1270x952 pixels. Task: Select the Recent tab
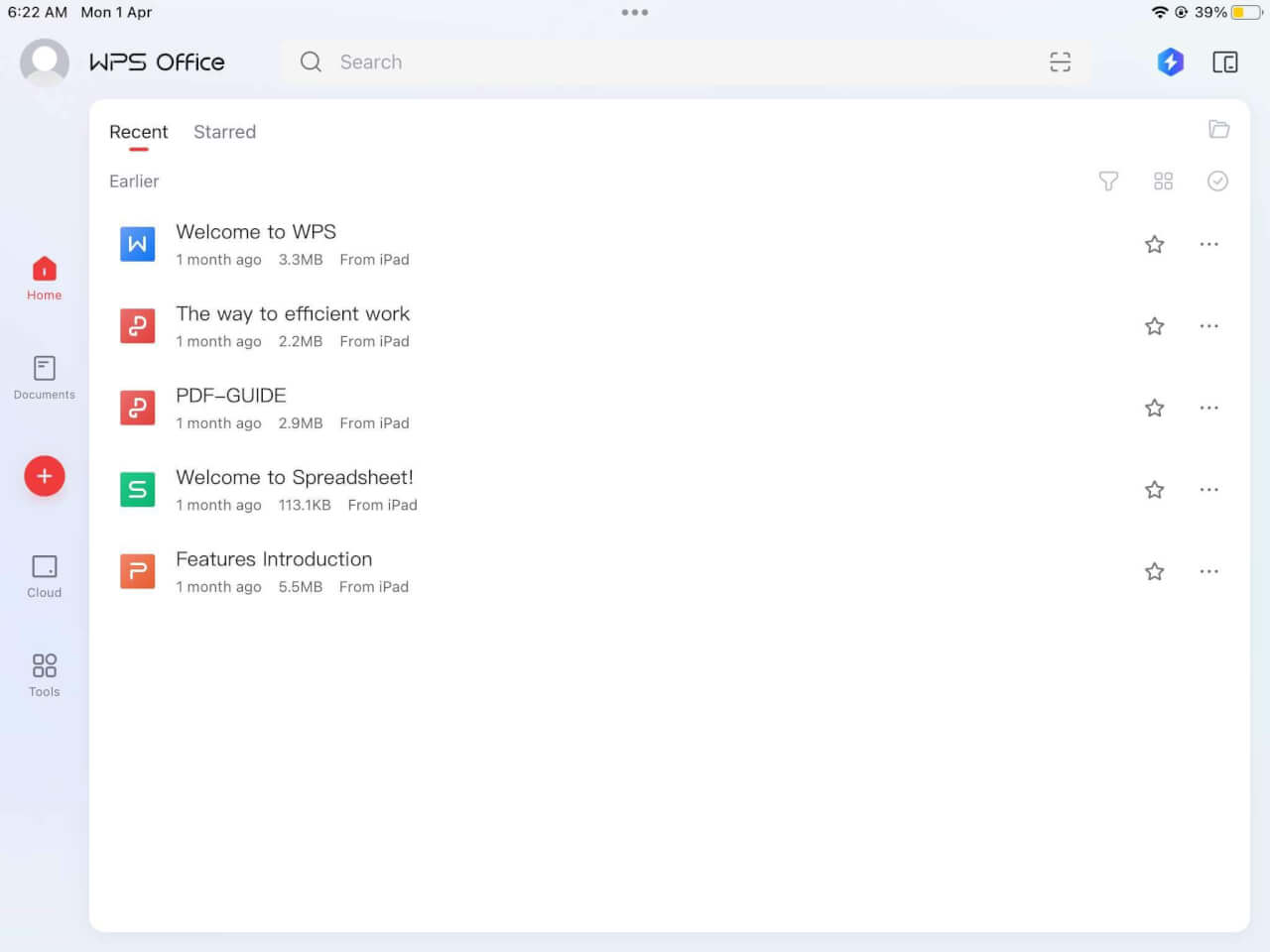[x=139, y=132]
